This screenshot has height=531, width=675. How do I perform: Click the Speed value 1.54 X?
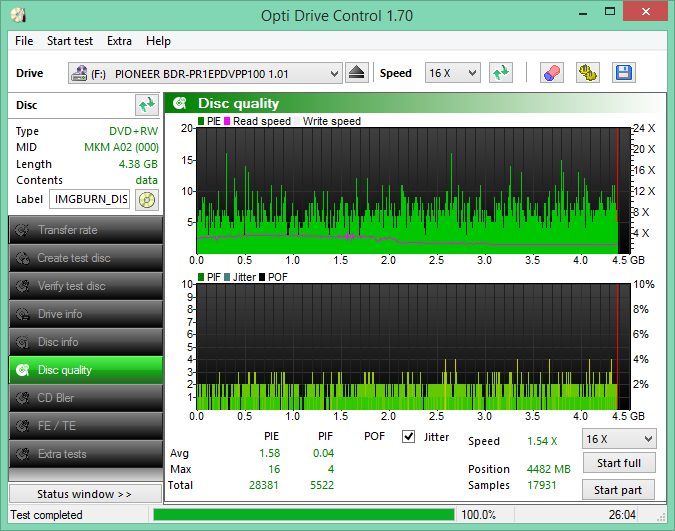pos(542,441)
